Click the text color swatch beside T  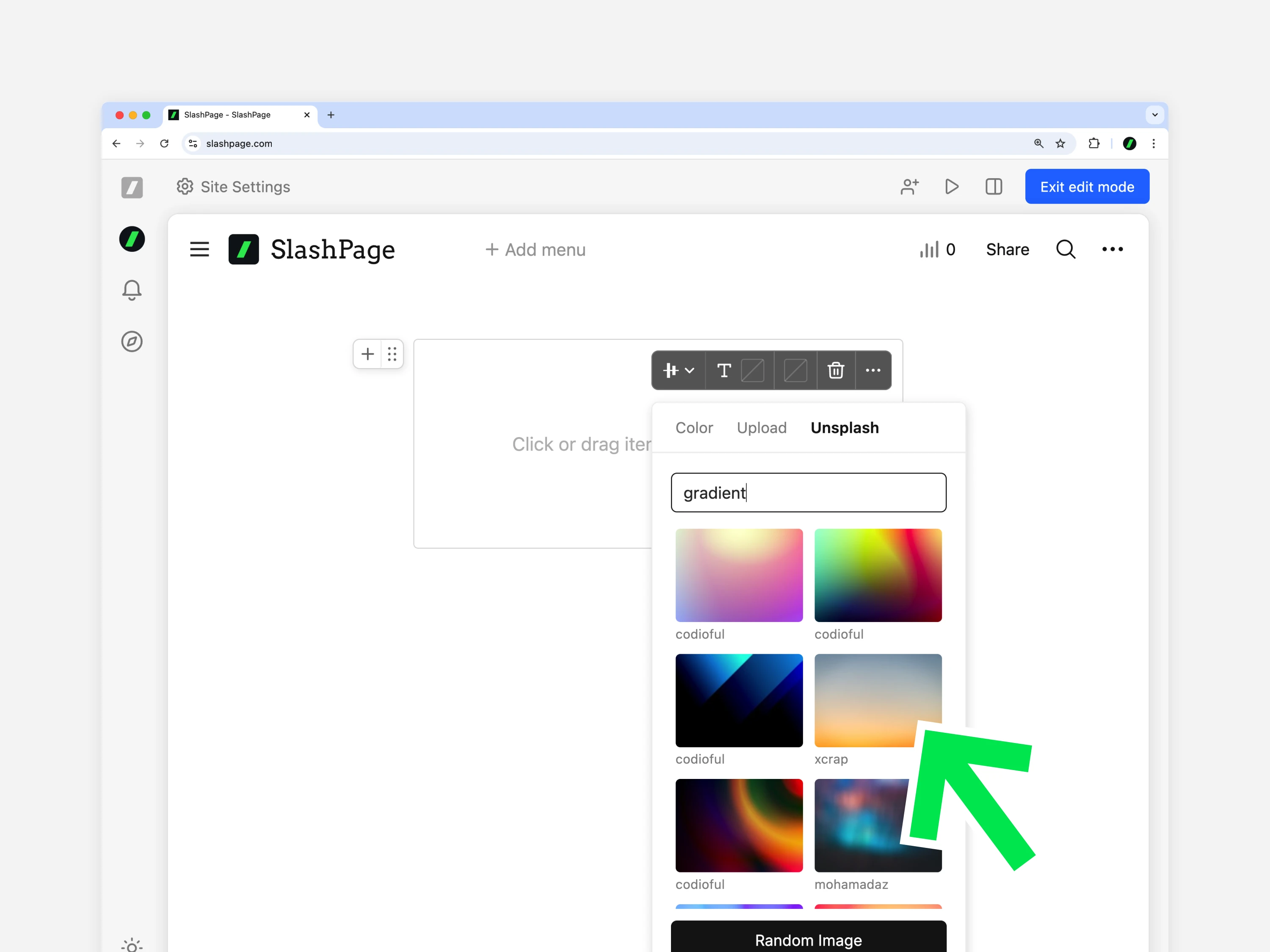(752, 371)
